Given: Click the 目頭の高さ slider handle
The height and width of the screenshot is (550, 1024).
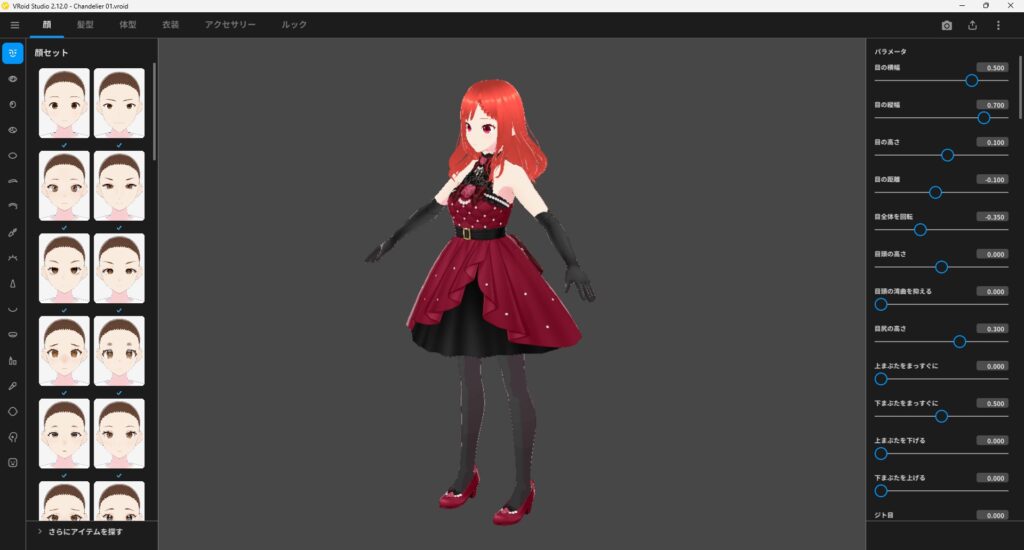Looking at the screenshot, I should 941,267.
